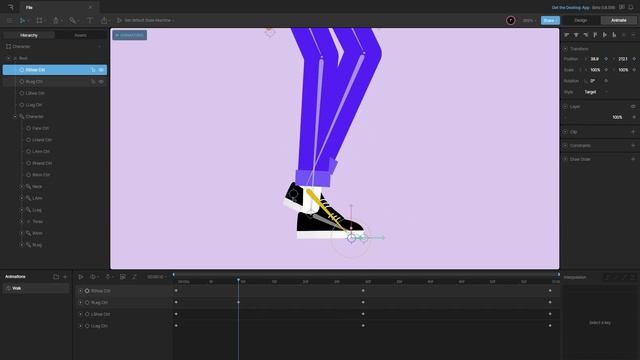Toggle visibility of RLeg Ctrl row
This screenshot has height=360, width=640.
[101, 82]
